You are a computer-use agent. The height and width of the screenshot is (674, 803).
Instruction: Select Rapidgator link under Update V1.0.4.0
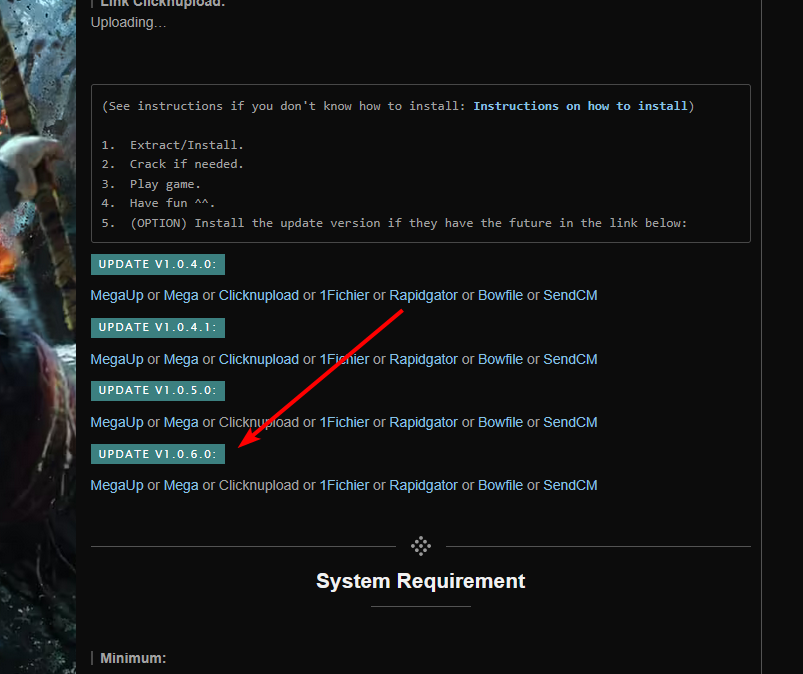423,296
